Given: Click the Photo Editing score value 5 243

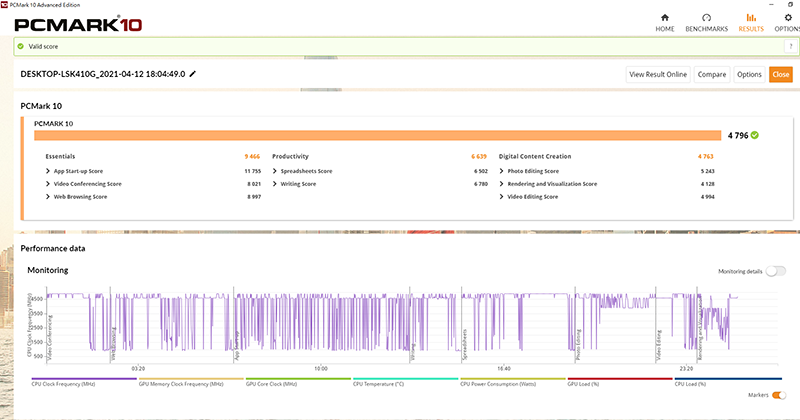Looking at the screenshot, I should tap(707, 171).
